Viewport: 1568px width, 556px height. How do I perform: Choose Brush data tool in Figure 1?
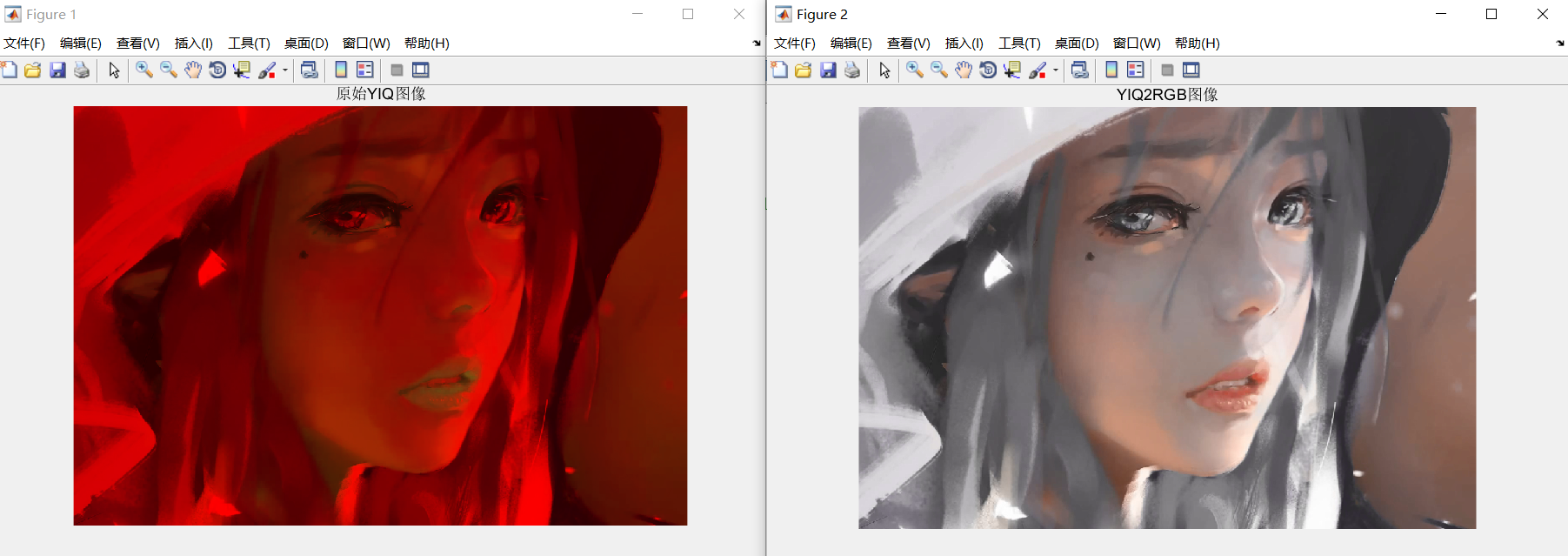point(267,70)
